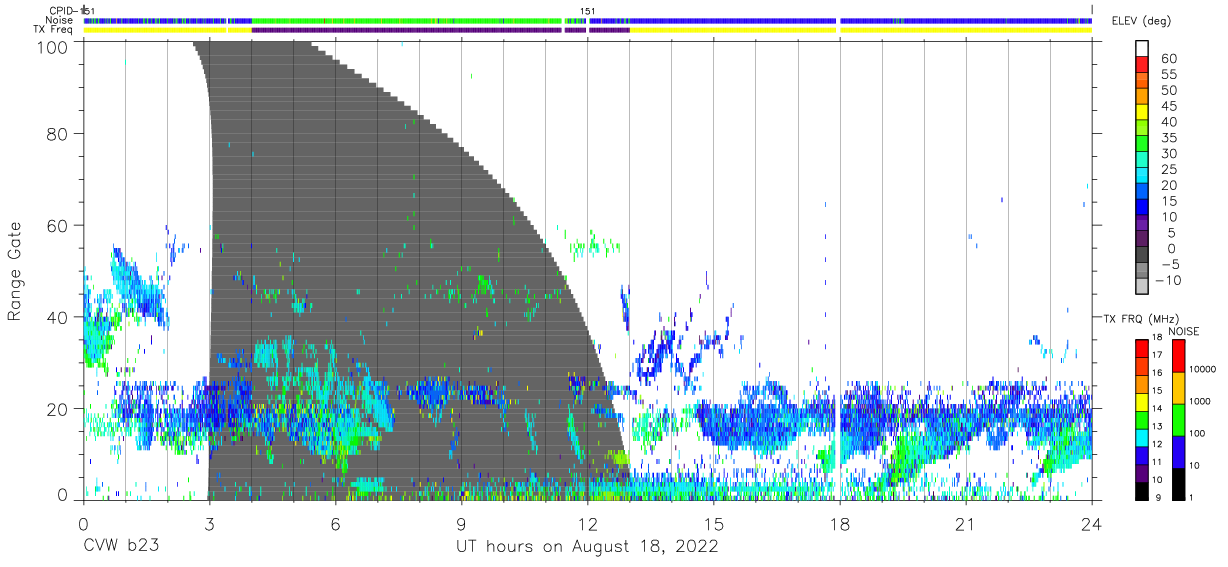1228x567 pixels.
Task: Click the "10000" label on the NOISE colorbar
Action: pyautogui.click(x=1201, y=370)
